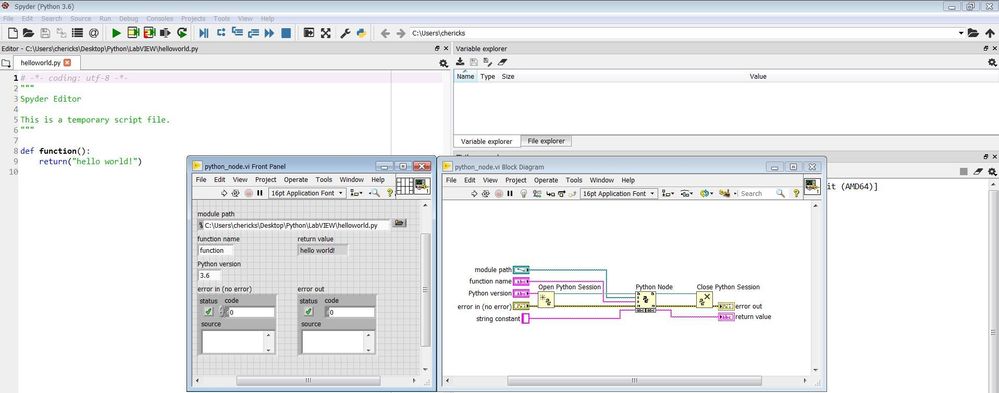Click Run Continuously in Front Panel toolbar

pyautogui.click(x=236, y=193)
